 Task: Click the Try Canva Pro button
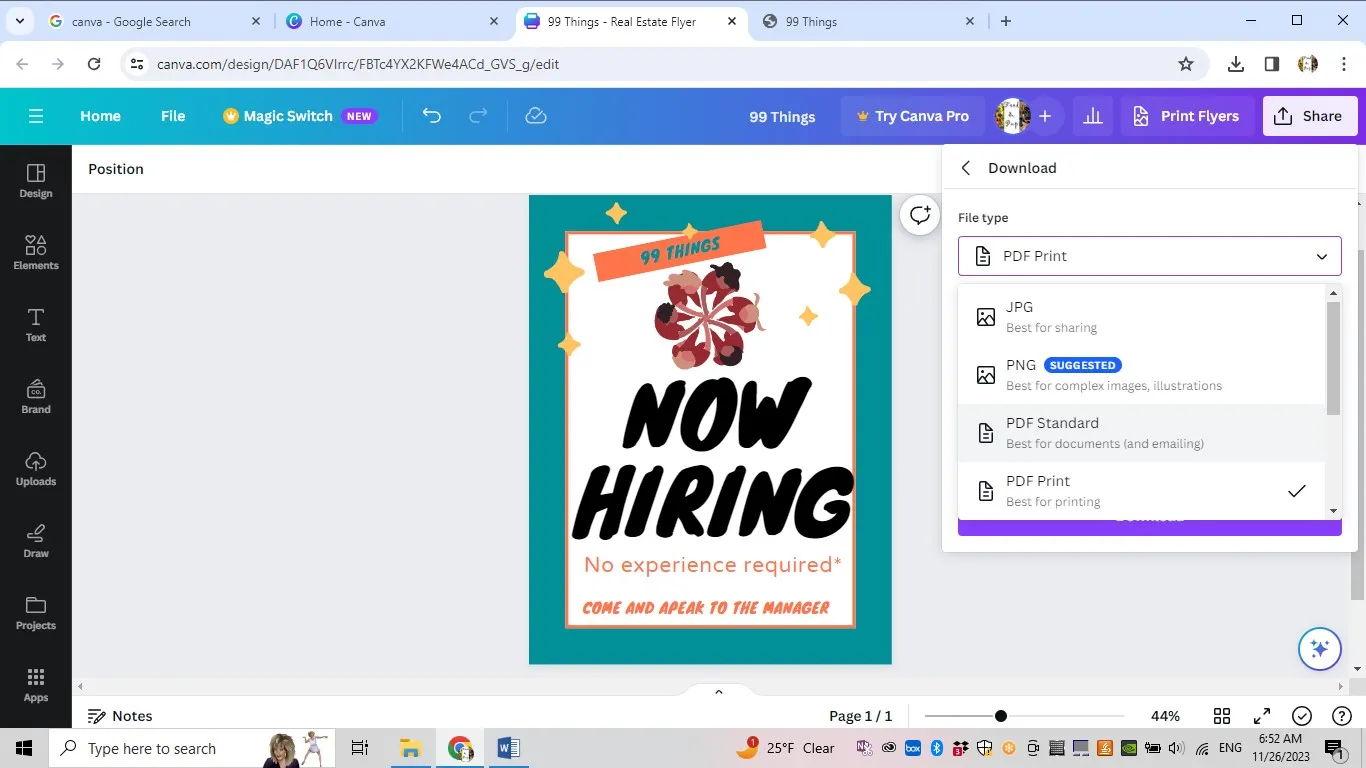pyautogui.click(x=912, y=116)
